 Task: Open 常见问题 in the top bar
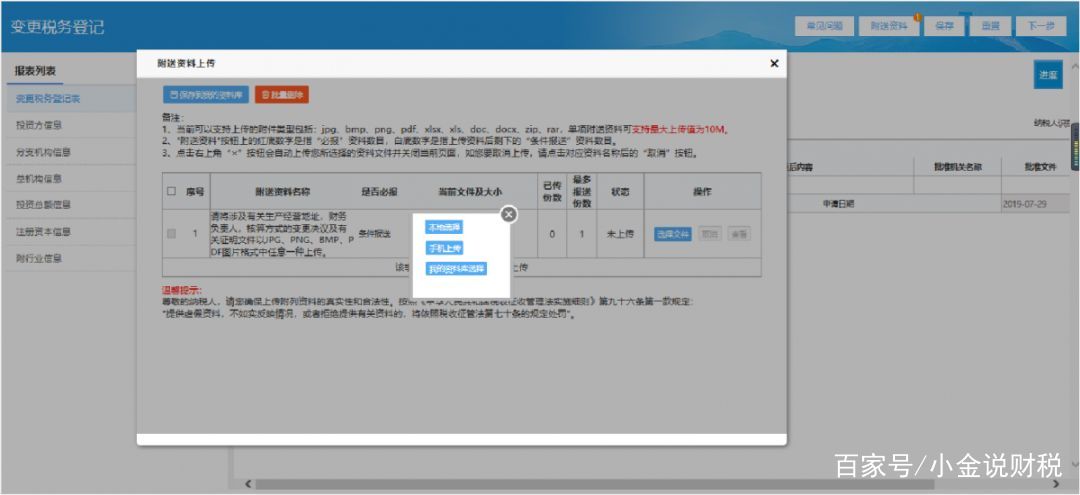pyautogui.click(x=824, y=26)
